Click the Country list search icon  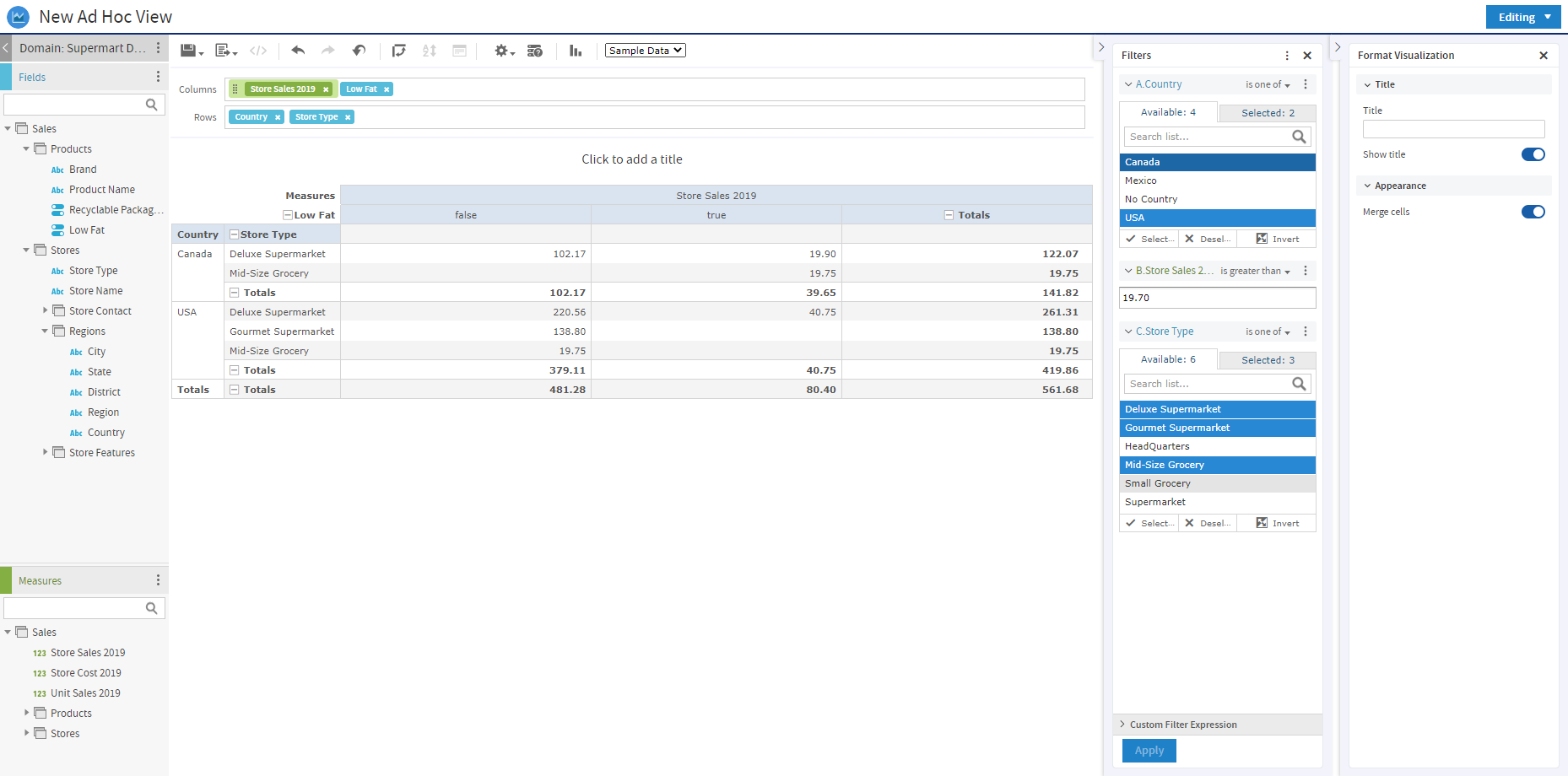[1300, 137]
